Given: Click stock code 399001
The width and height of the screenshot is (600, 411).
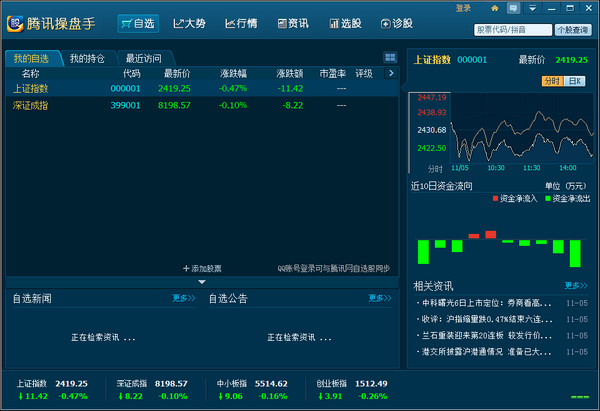Looking at the screenshot, I should [x=126, y=105].
